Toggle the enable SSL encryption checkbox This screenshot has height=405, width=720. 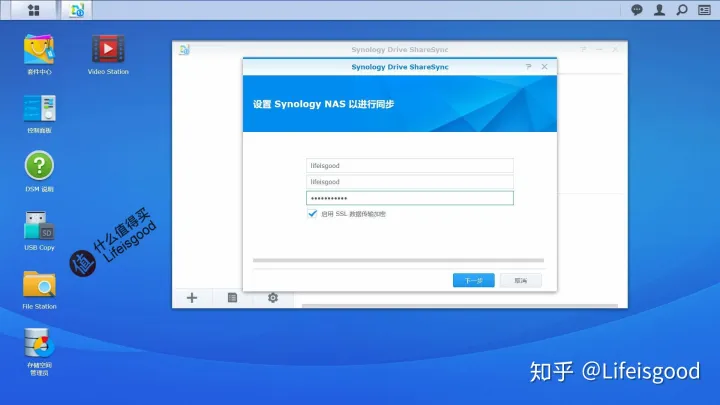[312, 214]
